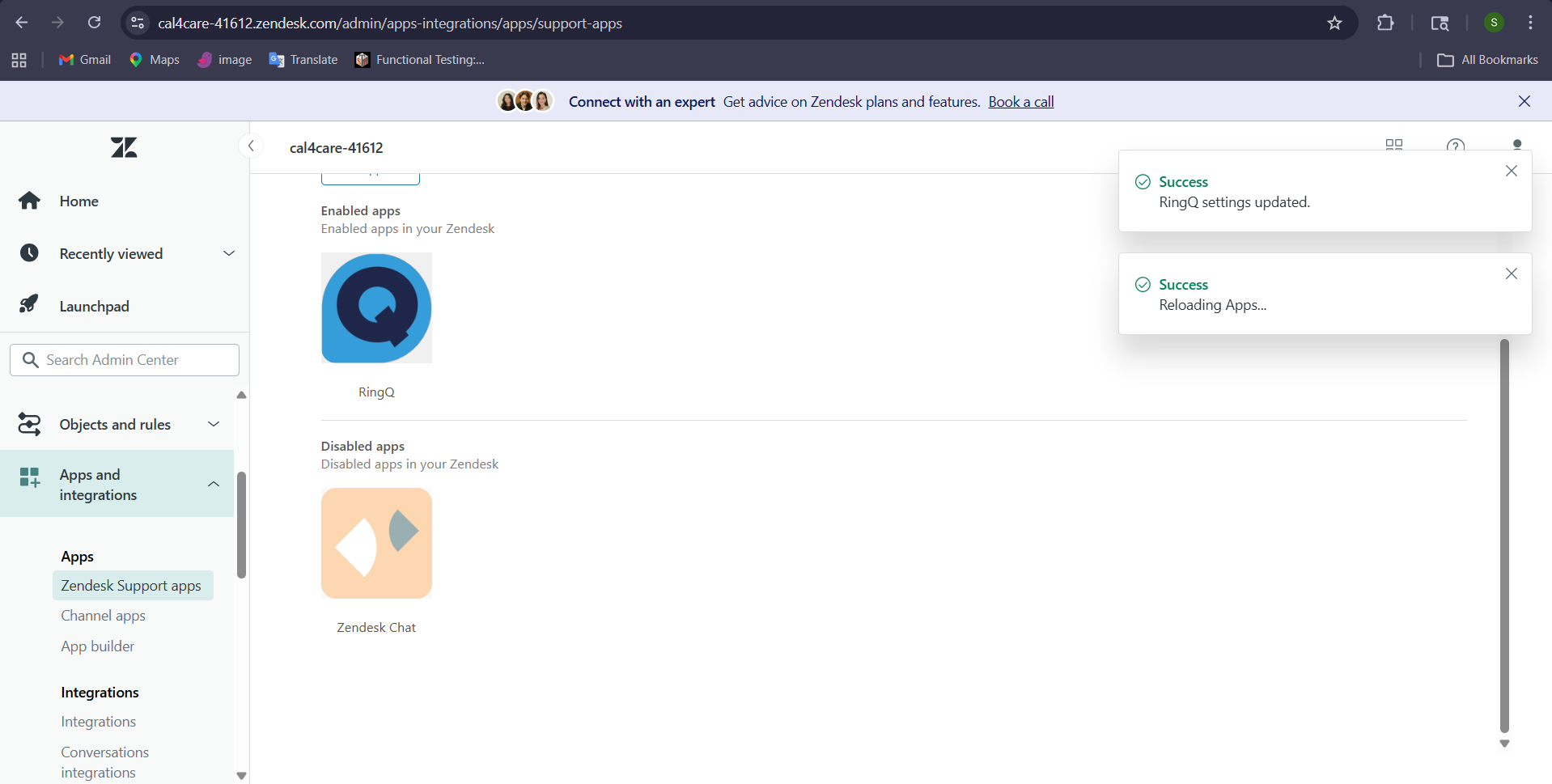This screenshot has height=784, width=1552.
Task: Open the image bookmark
Action: pyautogui.click(x=225, y=60)
